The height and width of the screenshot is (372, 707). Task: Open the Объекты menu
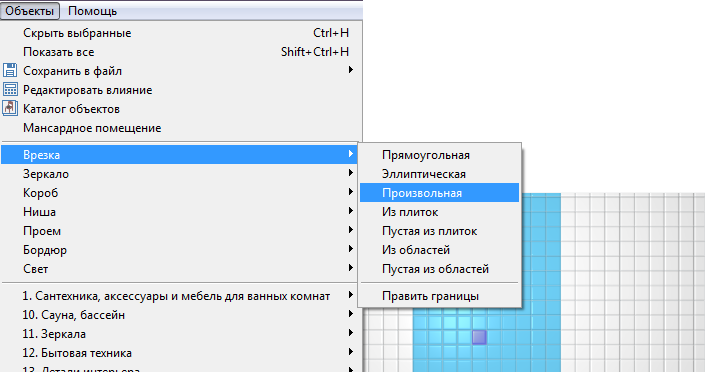[x=30, y=11]
